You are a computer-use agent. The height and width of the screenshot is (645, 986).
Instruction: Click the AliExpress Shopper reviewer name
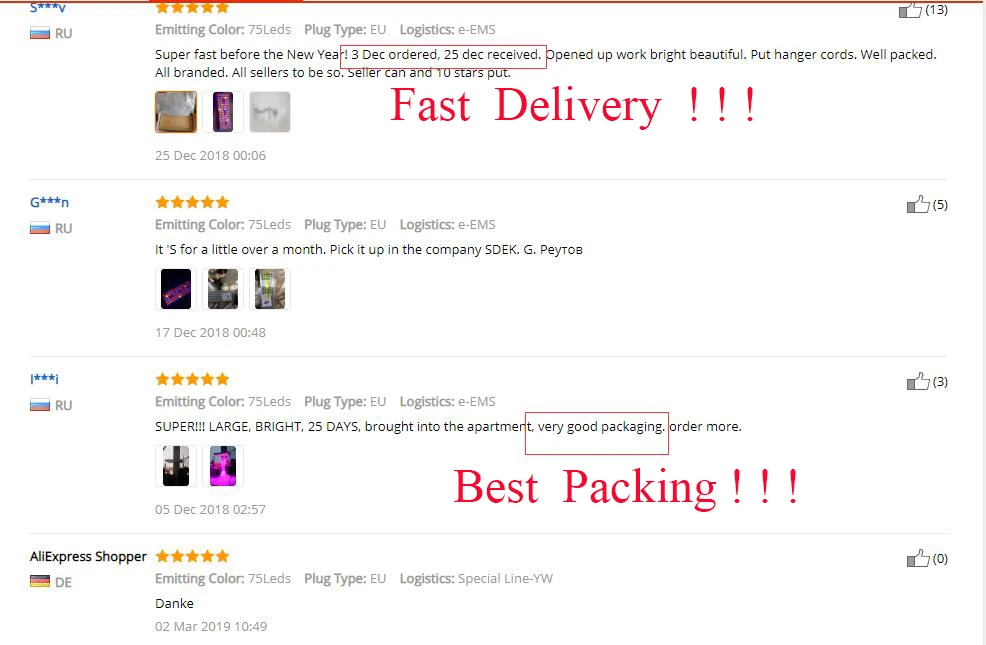tap(88, 556)
